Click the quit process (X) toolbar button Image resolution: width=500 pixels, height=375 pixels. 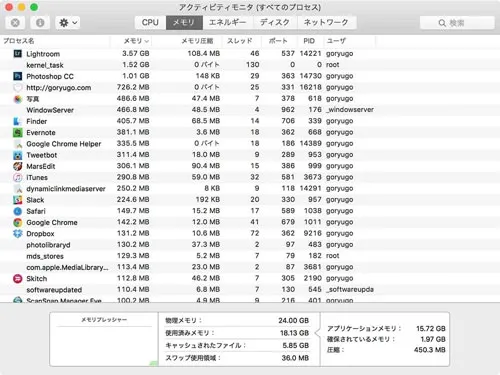pyautogui.click(x=15, y=23)
